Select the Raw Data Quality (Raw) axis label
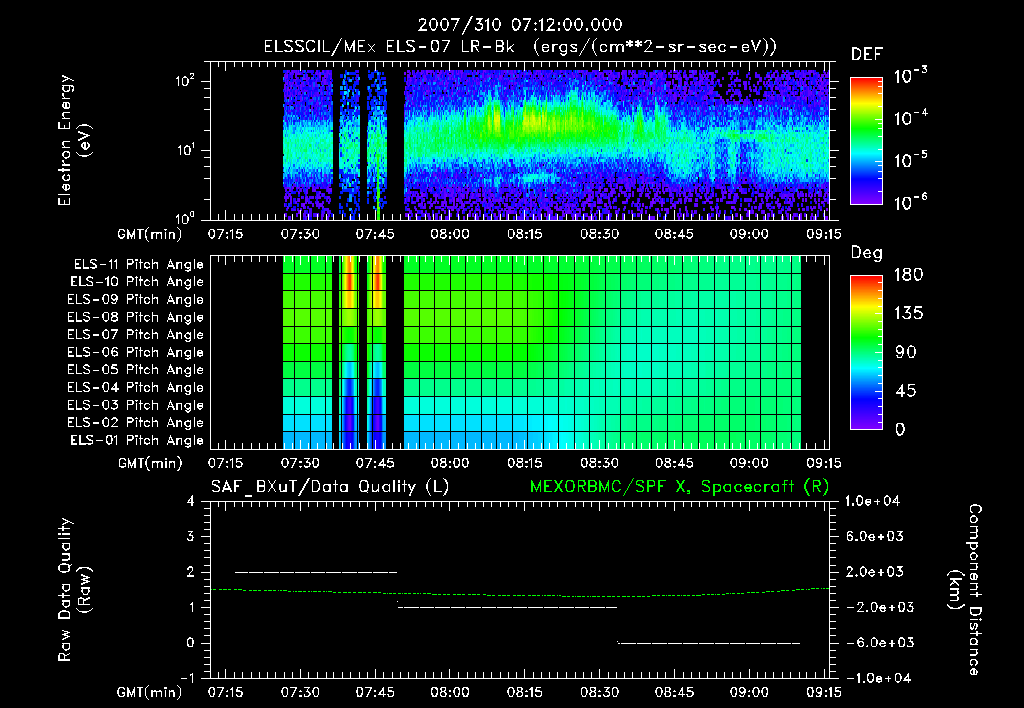Screen dimensions: 1024x708 click(x=75, y=590)
